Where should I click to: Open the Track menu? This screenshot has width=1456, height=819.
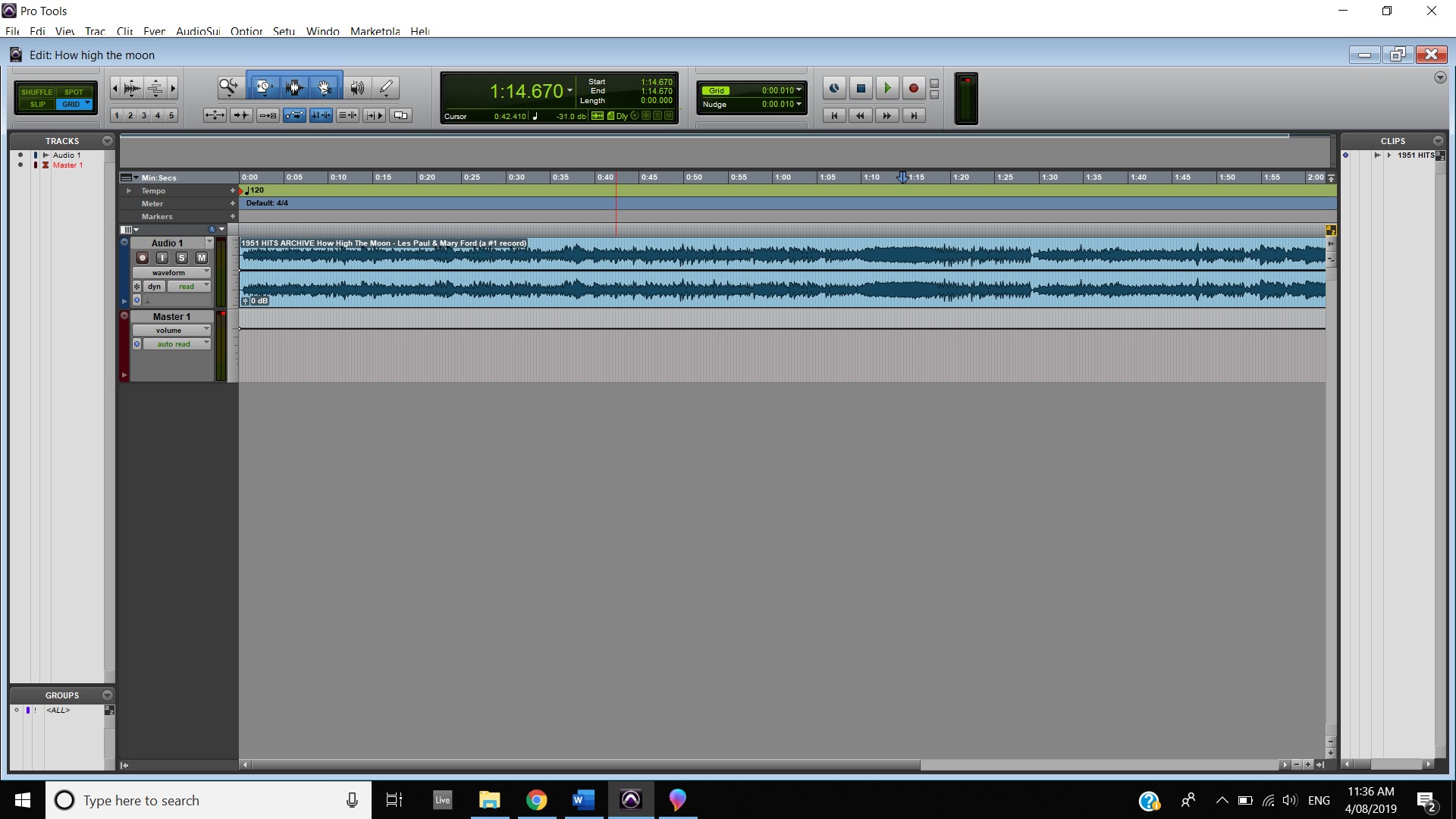pyautogui.click(x=95, y=31)
